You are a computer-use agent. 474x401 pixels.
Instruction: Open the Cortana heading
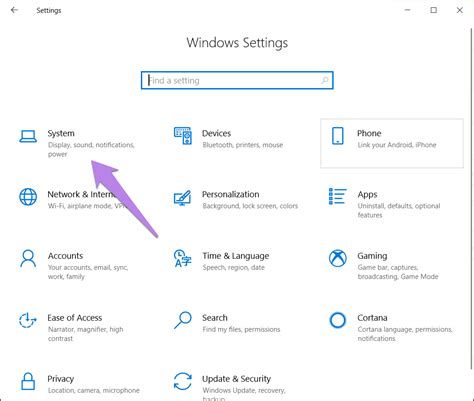[372, 318]
